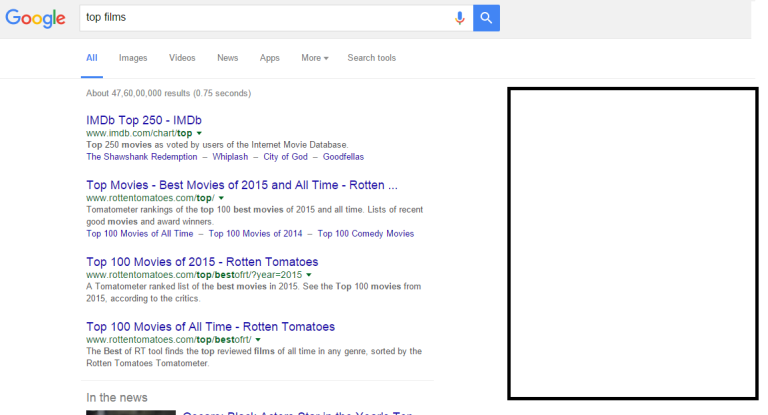The height and width of the screenshot is (415, 768).
Task: Click 'The Best of RT tool finds' snippet
Action: 254,357
